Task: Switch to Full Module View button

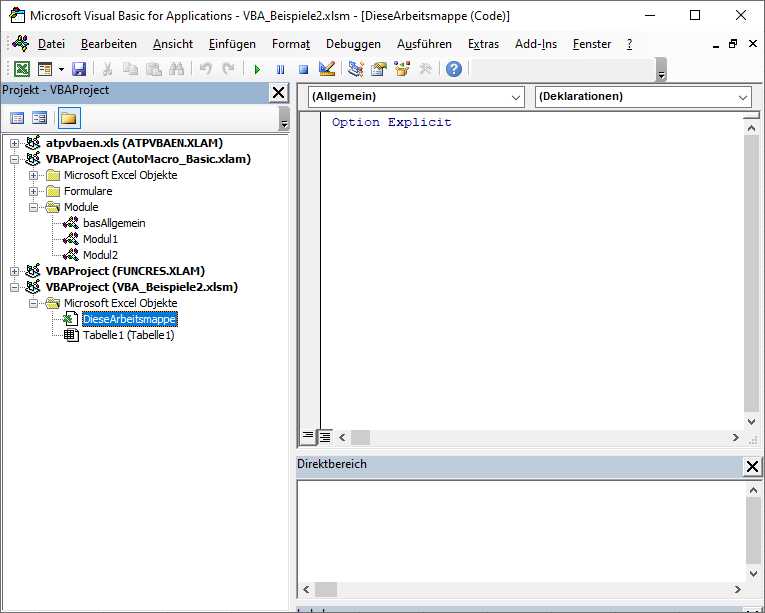Action: pos(324,437)
